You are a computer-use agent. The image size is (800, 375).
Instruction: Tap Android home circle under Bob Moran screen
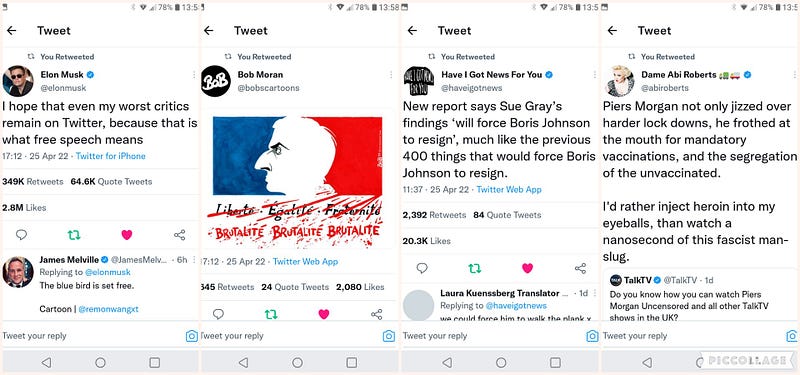(297, 362)
